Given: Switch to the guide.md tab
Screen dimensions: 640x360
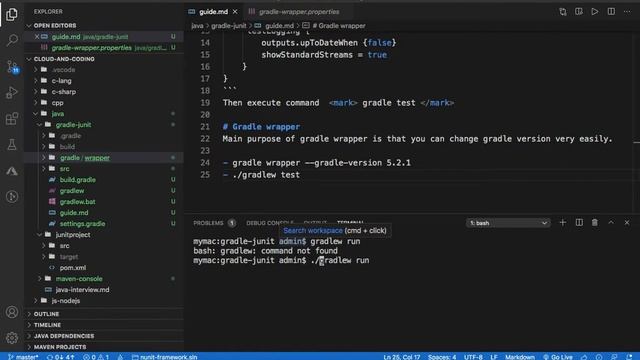Looking at the screenshot, I should 213,12.
